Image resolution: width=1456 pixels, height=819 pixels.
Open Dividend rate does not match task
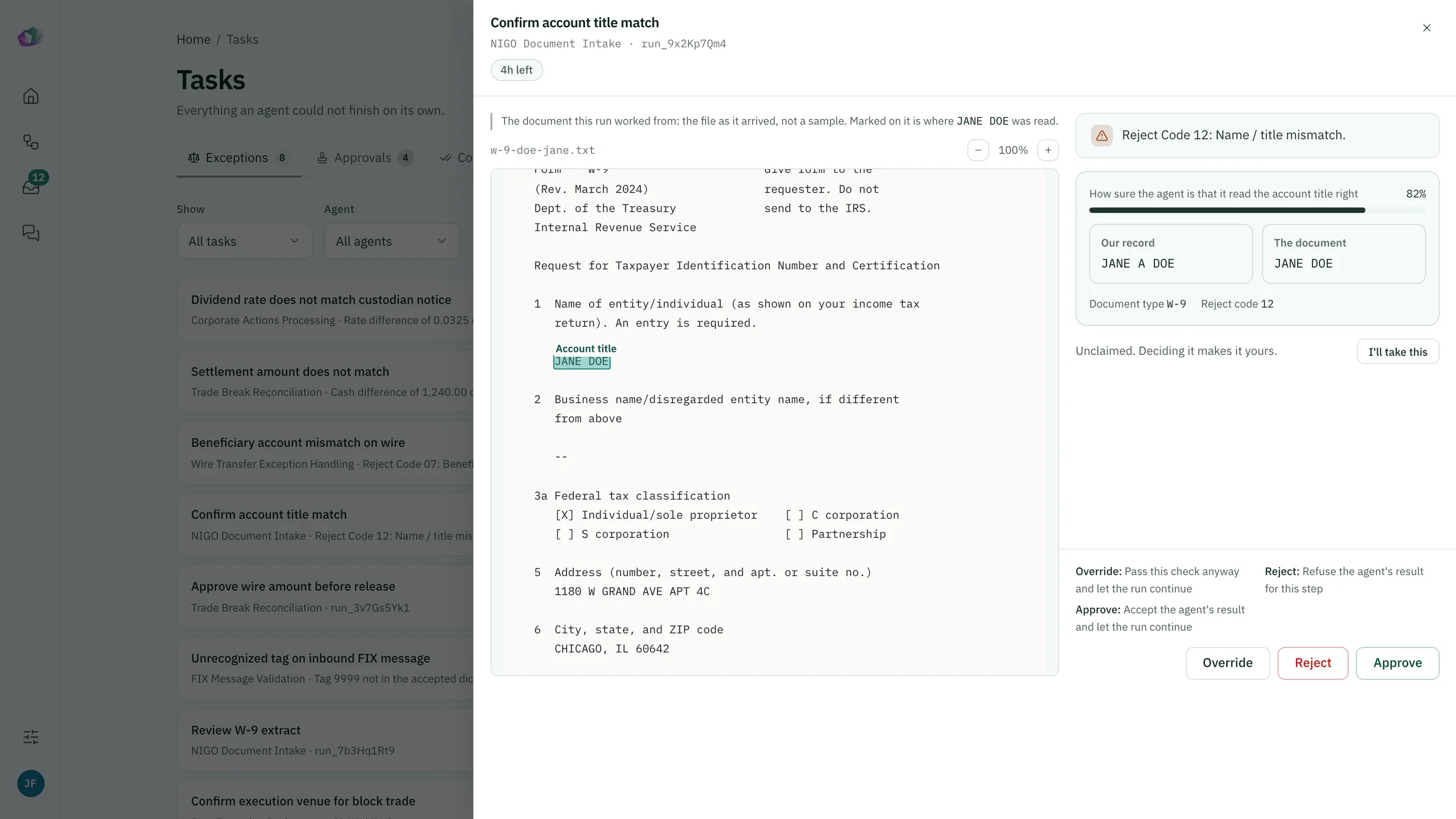tap(325, 309)
